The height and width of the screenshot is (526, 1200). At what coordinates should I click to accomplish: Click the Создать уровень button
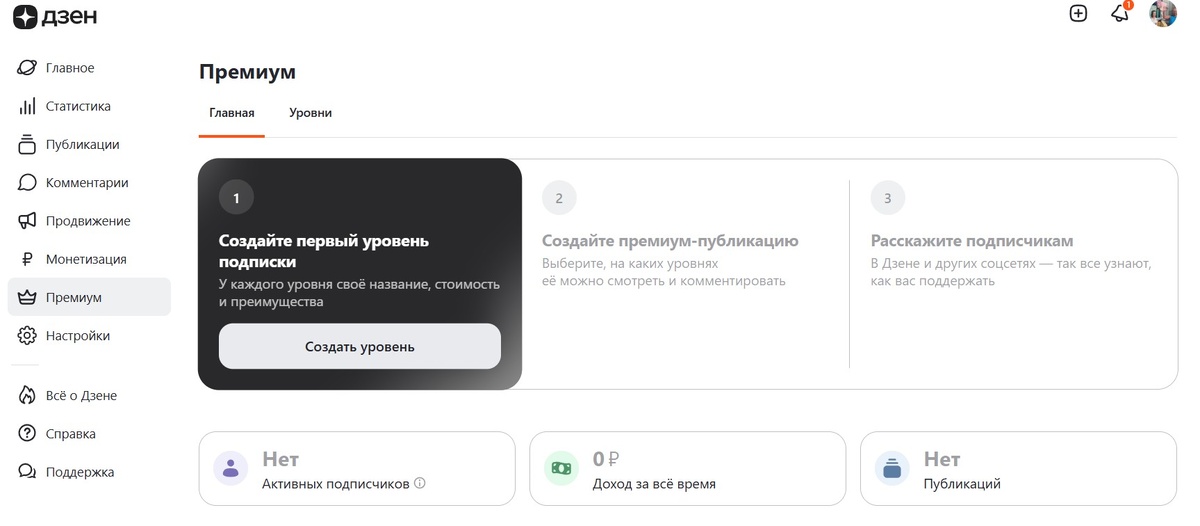click(x=360, y=347)
